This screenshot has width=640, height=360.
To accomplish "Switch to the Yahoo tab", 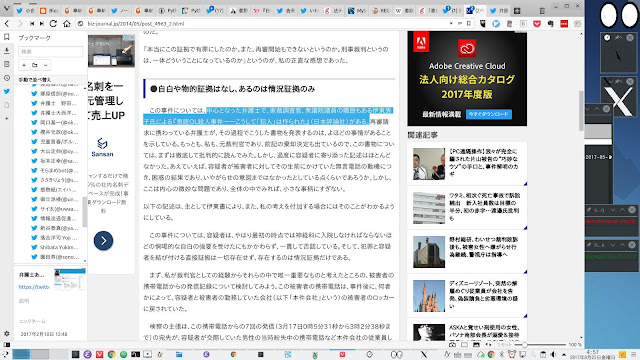I will 262,11.
